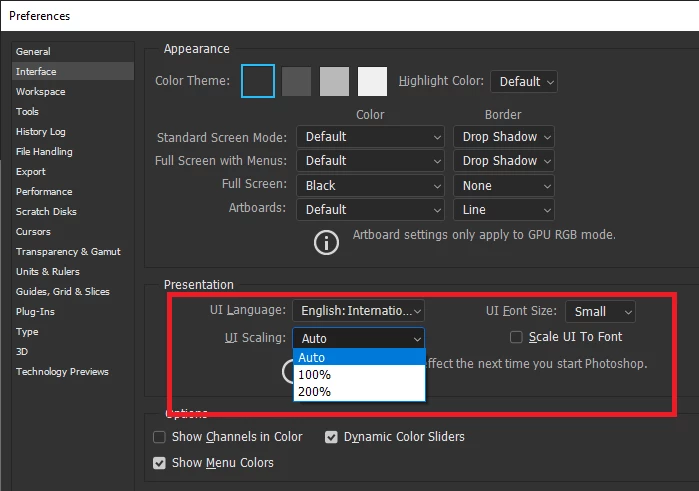Open Full Screen color dropdown showing Black
Viewport: 699px width, 491px height.
370,186
